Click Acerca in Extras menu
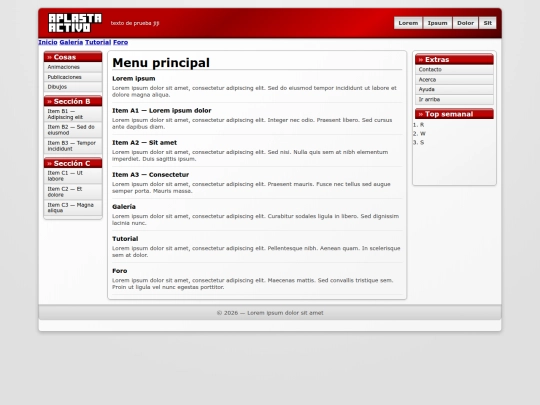540x405 pixels. pyautogui.click(x=454, y=80)
